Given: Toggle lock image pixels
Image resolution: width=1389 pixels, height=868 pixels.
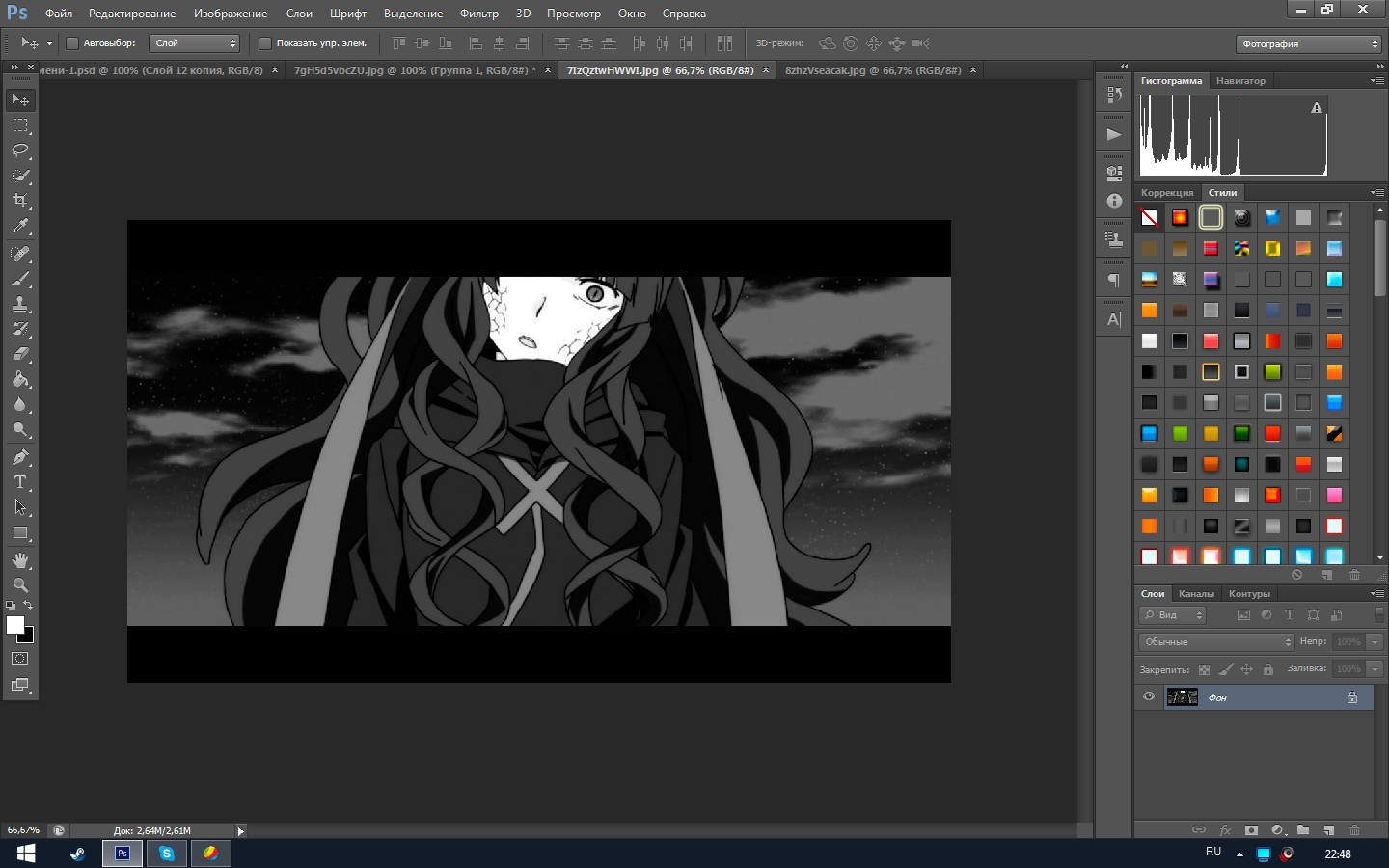Looking at the screenshot, I should [1226, 669].
